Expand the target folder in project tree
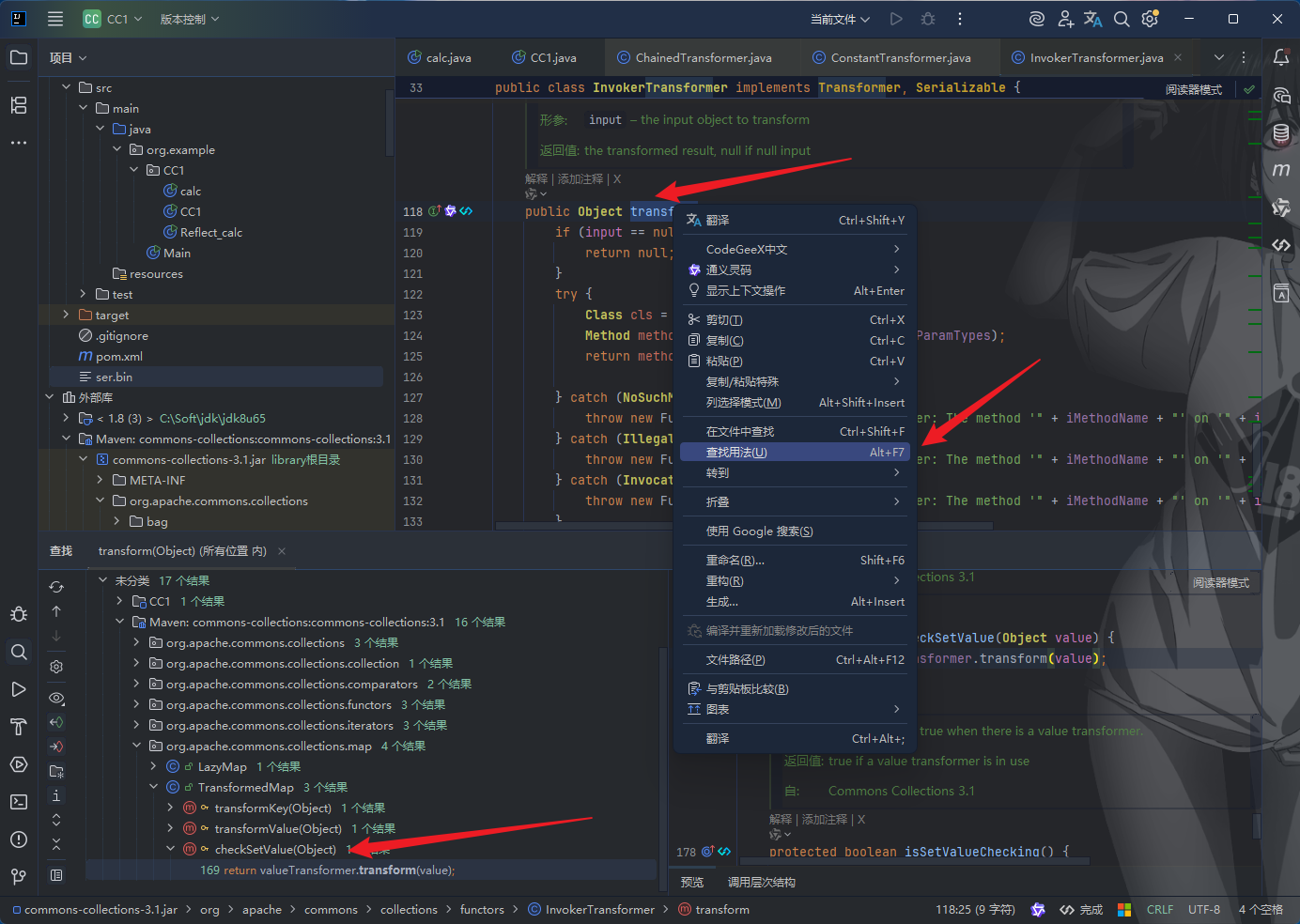Viewport: 1300px width, 924px height. click(65, 315)
